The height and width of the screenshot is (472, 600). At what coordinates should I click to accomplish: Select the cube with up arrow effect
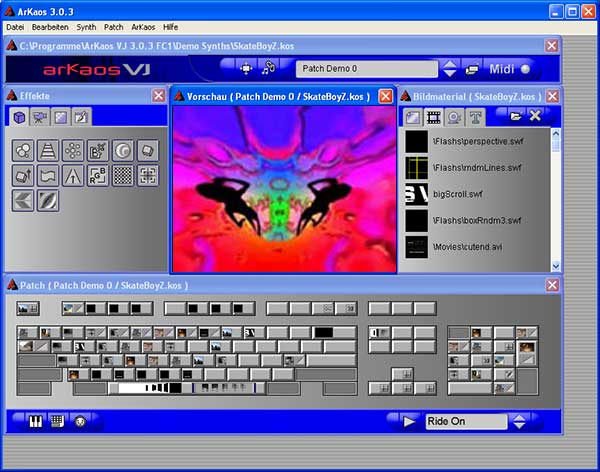23,176
